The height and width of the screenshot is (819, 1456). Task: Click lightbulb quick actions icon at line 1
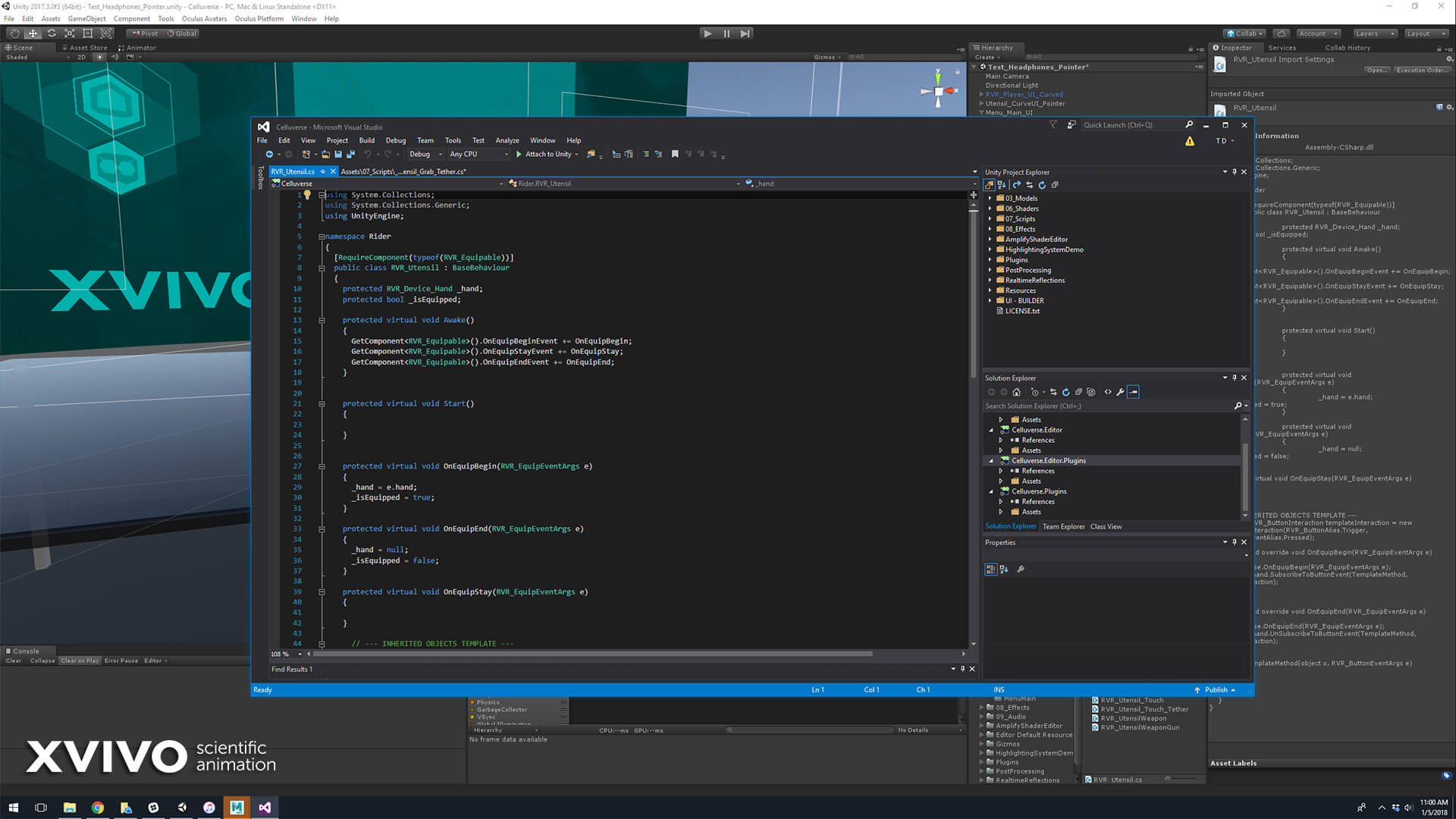(x=307, y=195)
